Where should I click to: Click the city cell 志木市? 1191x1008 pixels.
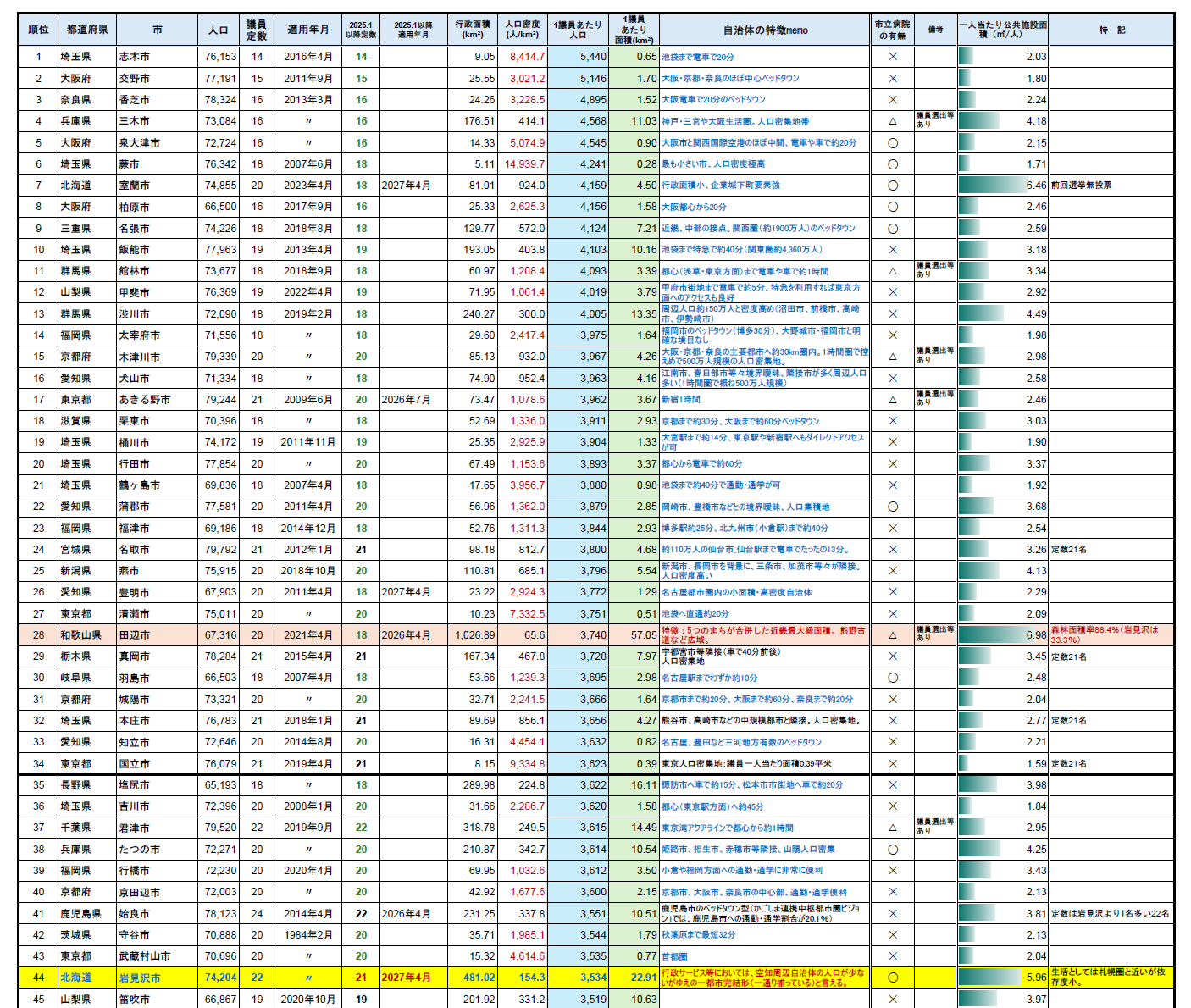[157, 57]
